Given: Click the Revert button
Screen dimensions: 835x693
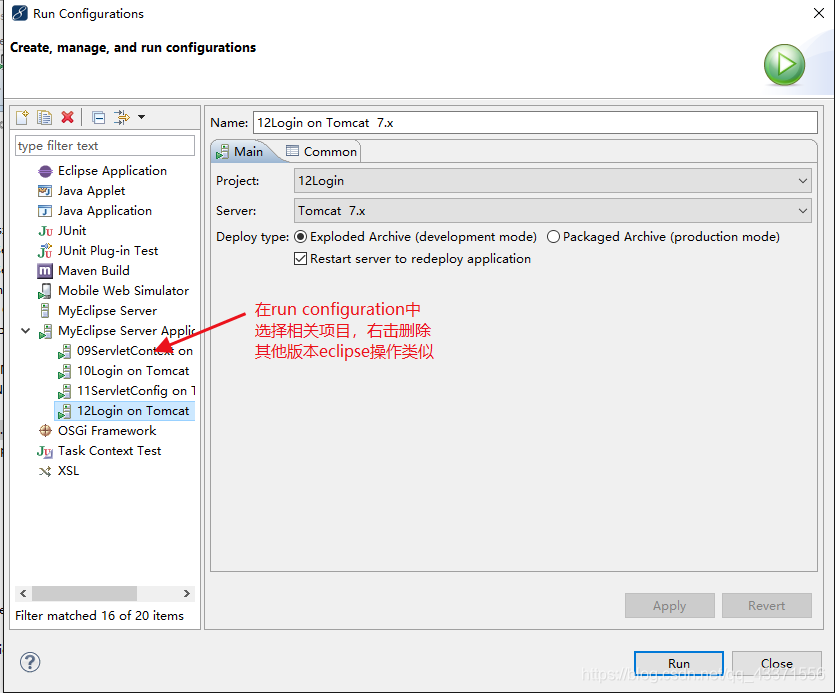Looking at the screenshot, I should click(766, 606).
